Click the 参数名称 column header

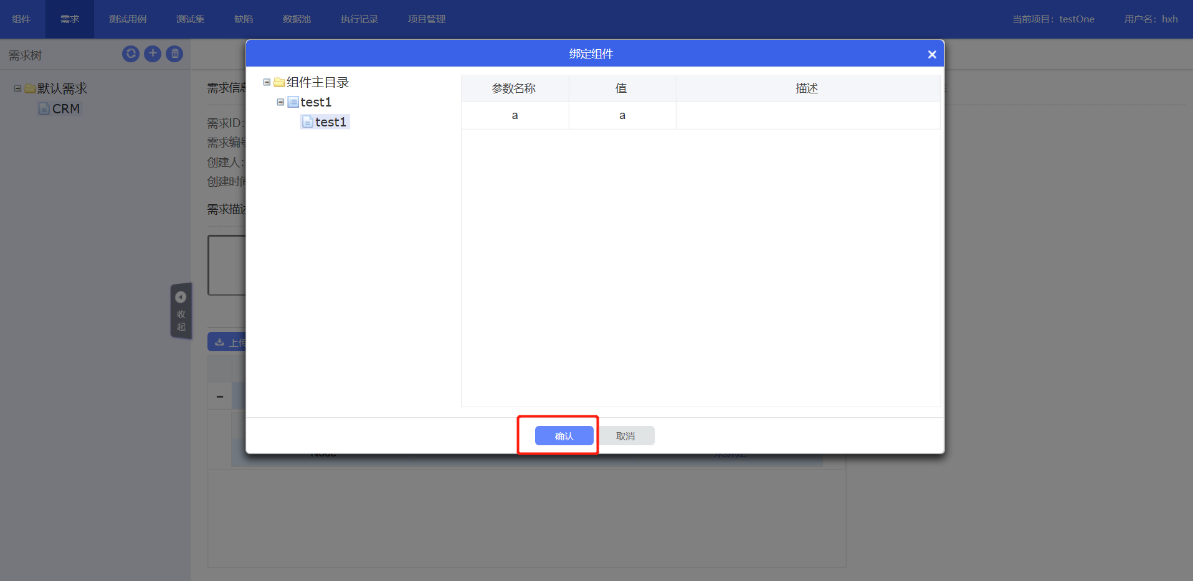pyautogui.click(x=514, y=88)
